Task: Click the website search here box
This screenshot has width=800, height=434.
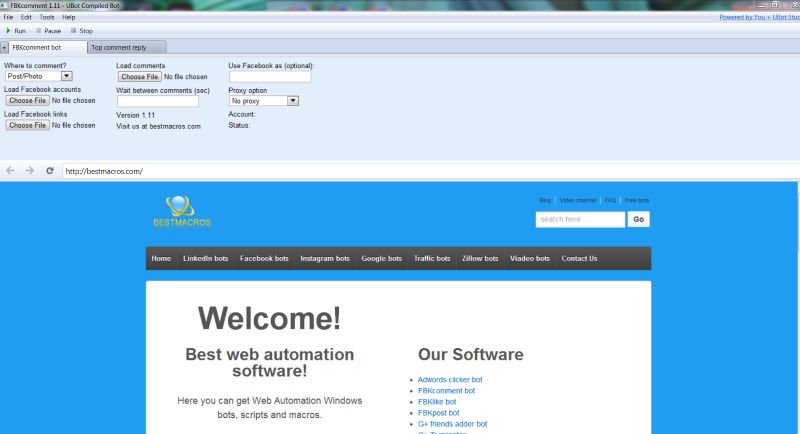Action: [x=580, y=219]
